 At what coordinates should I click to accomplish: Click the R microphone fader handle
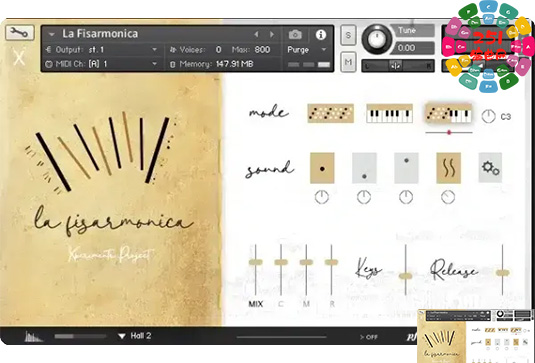331,262
